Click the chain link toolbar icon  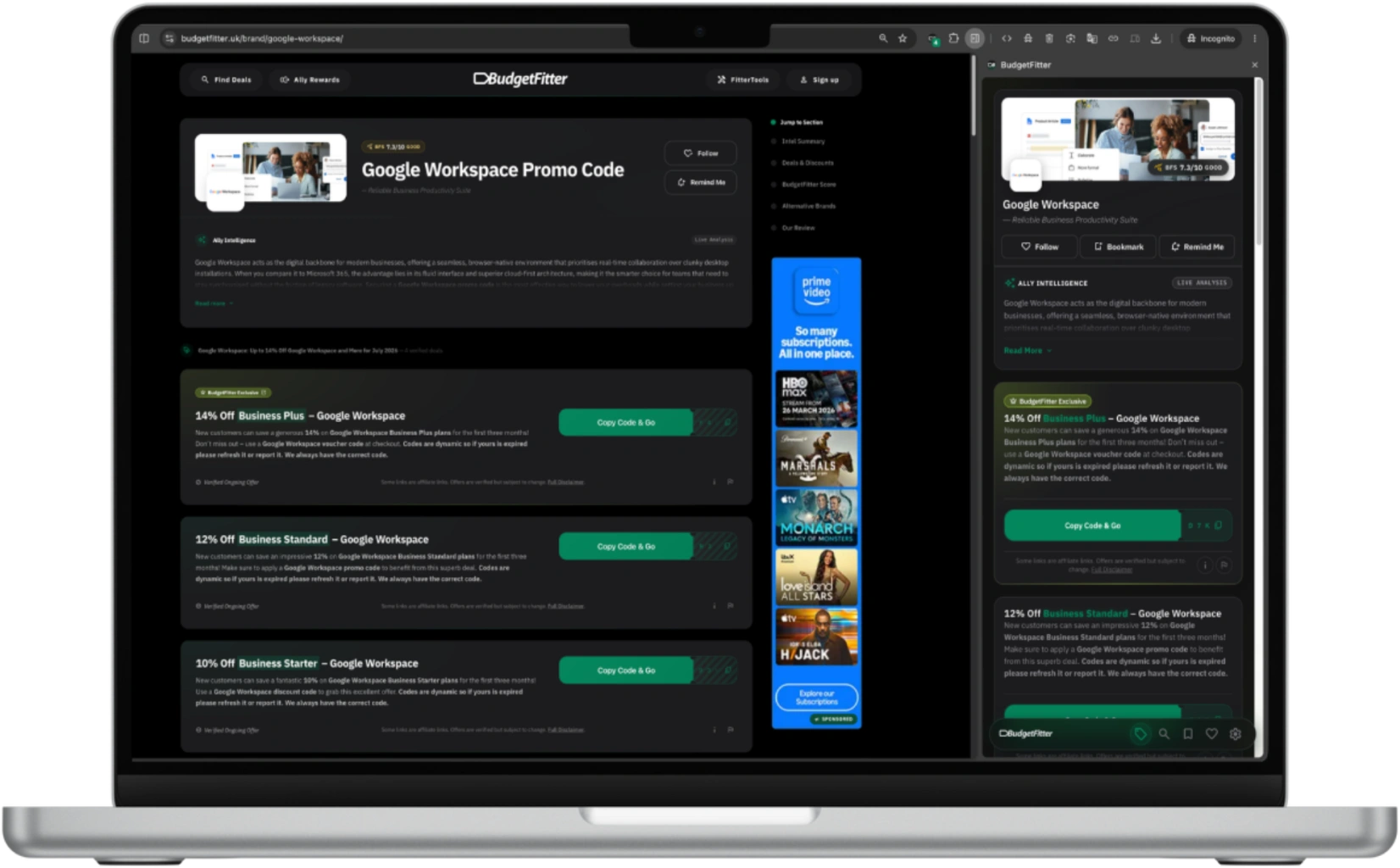[x=1113, y=38]
